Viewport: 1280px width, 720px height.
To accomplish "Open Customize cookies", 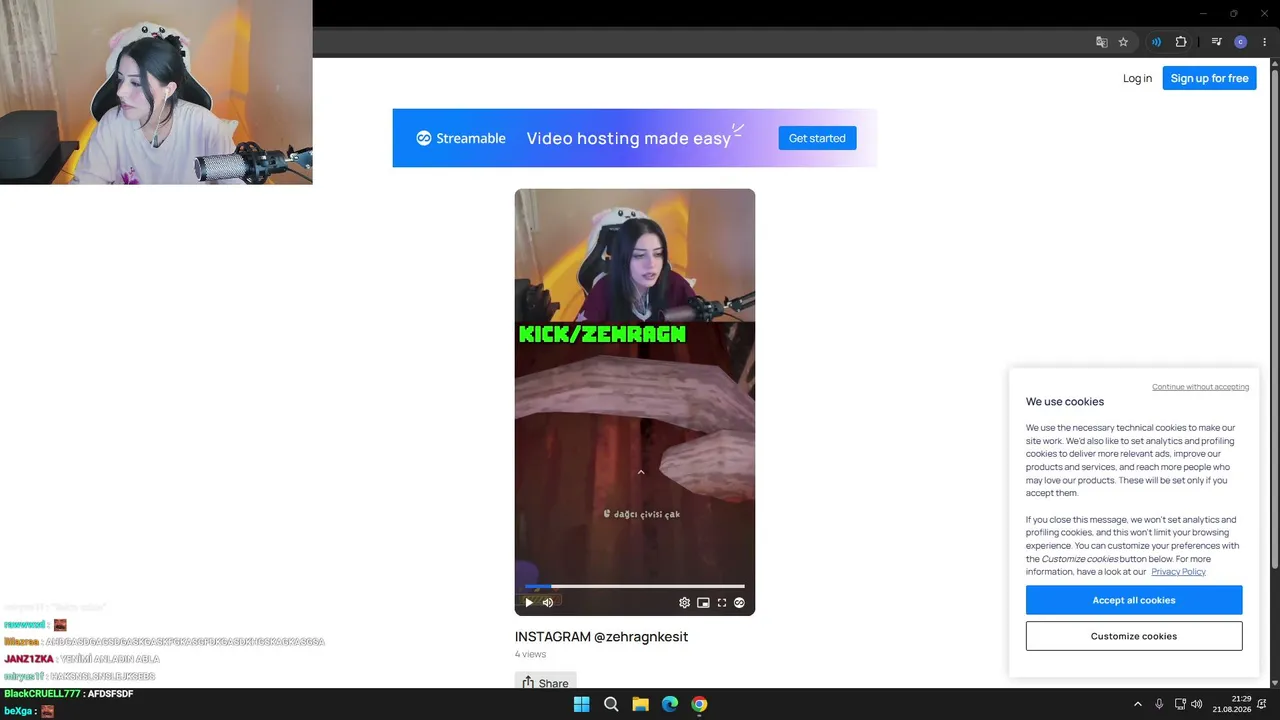I will pyautogui.click(x=1134, y=636).
